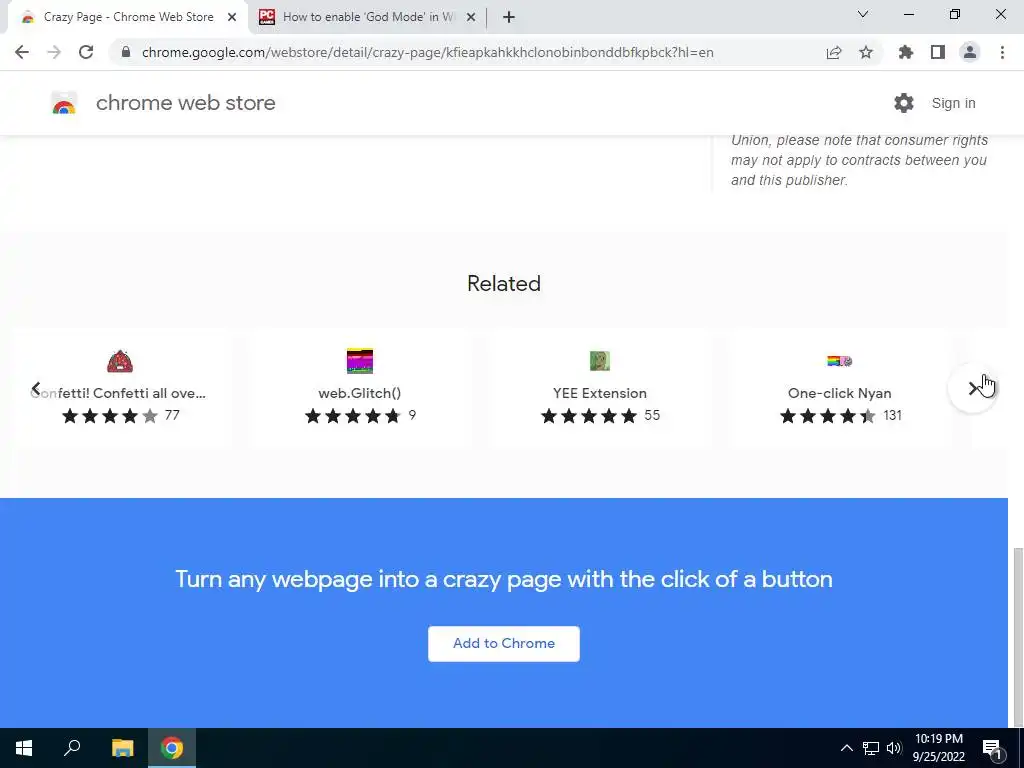Click the Chrome taskbar icon
Screen dimensions: 1024x768
coord(172,748)
